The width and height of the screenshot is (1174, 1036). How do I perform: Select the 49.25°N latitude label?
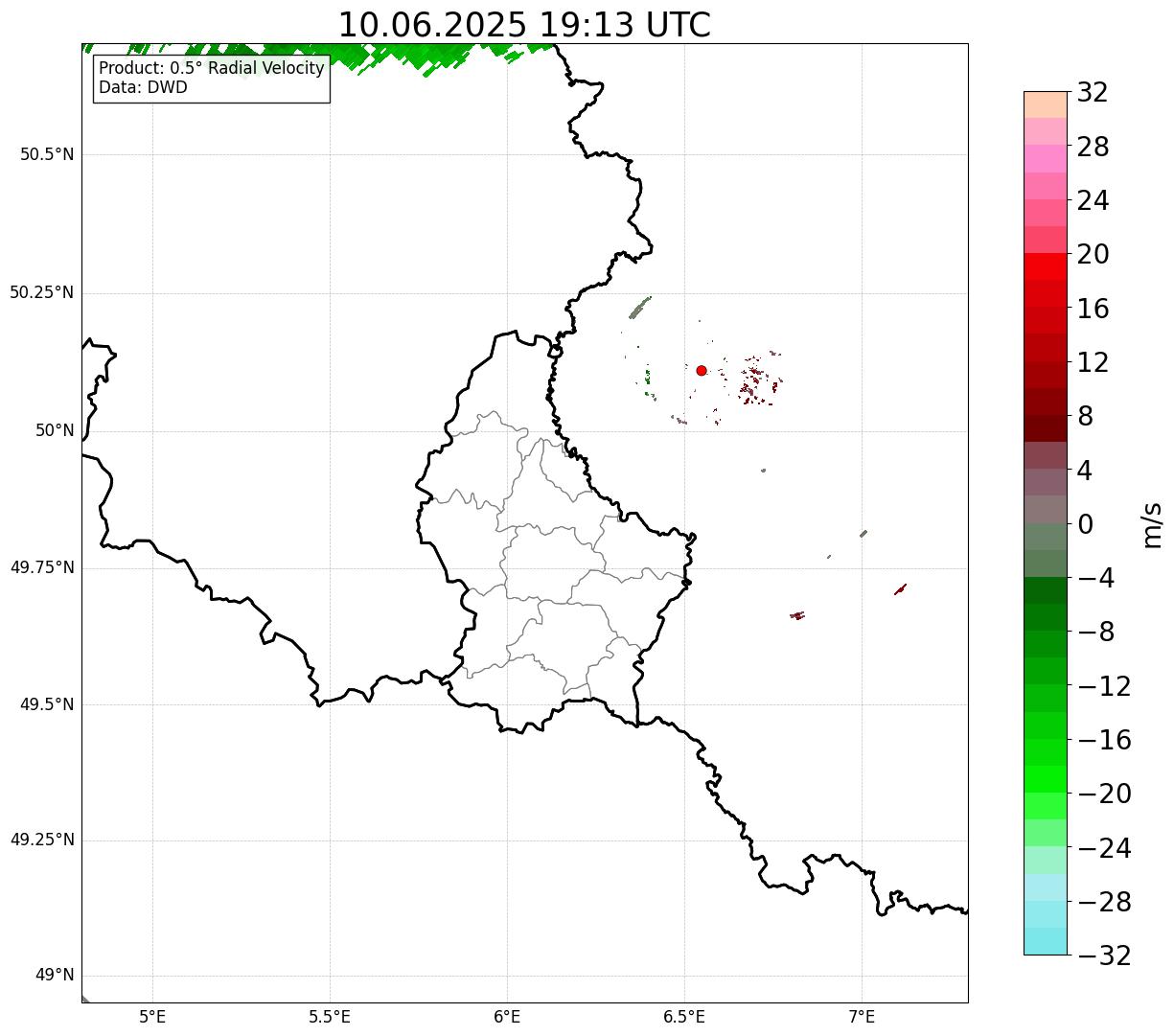(x=42, y=840)
